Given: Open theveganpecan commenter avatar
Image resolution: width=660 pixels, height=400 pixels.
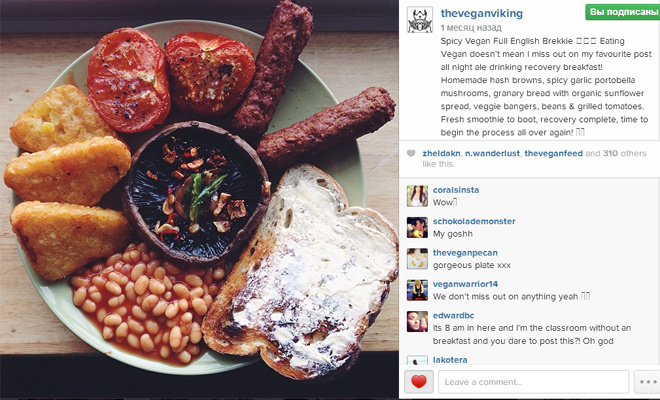Looking at the screenshot, I should [x=417, y=259].
